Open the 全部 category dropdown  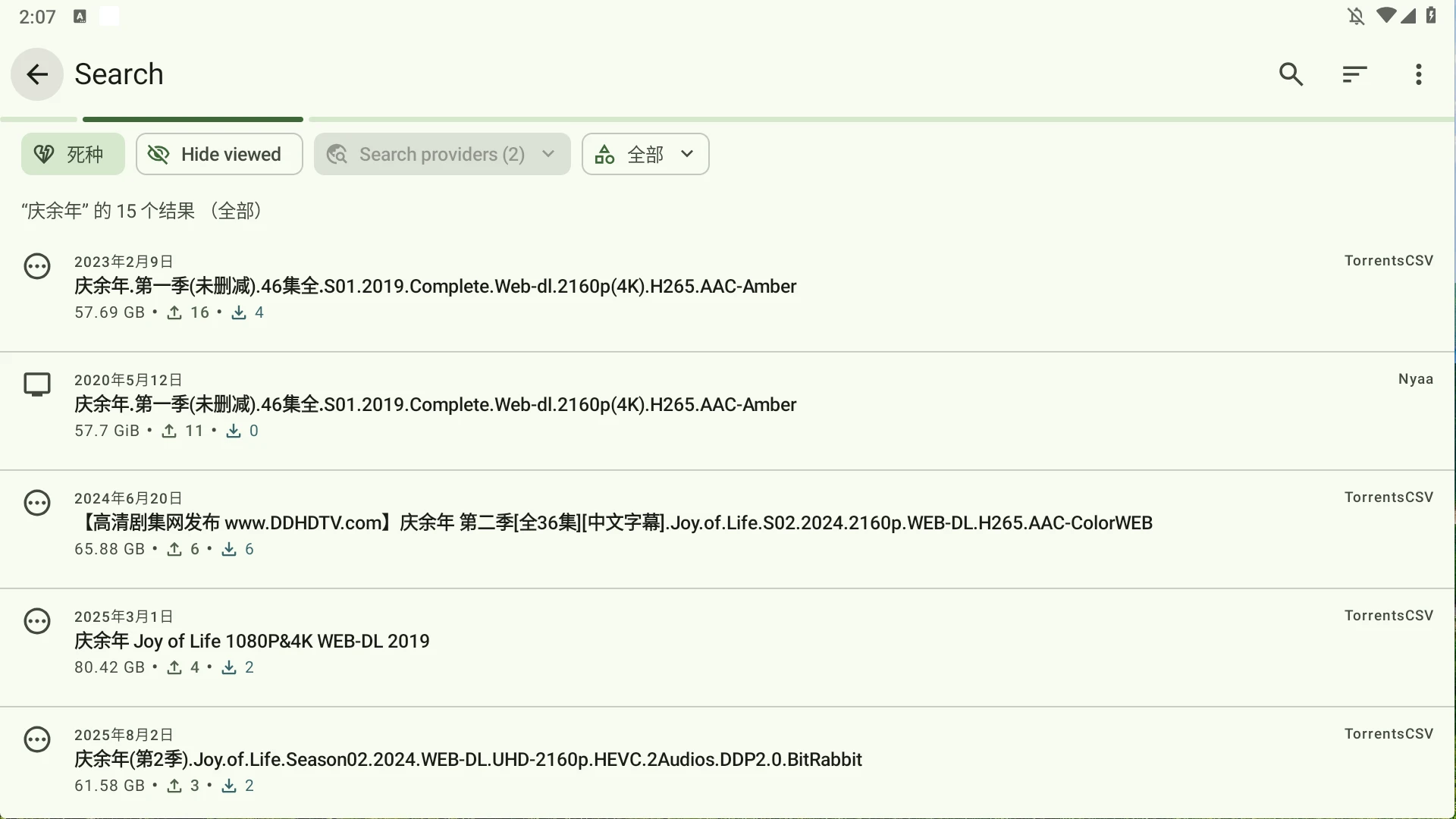tap(645, 154)
